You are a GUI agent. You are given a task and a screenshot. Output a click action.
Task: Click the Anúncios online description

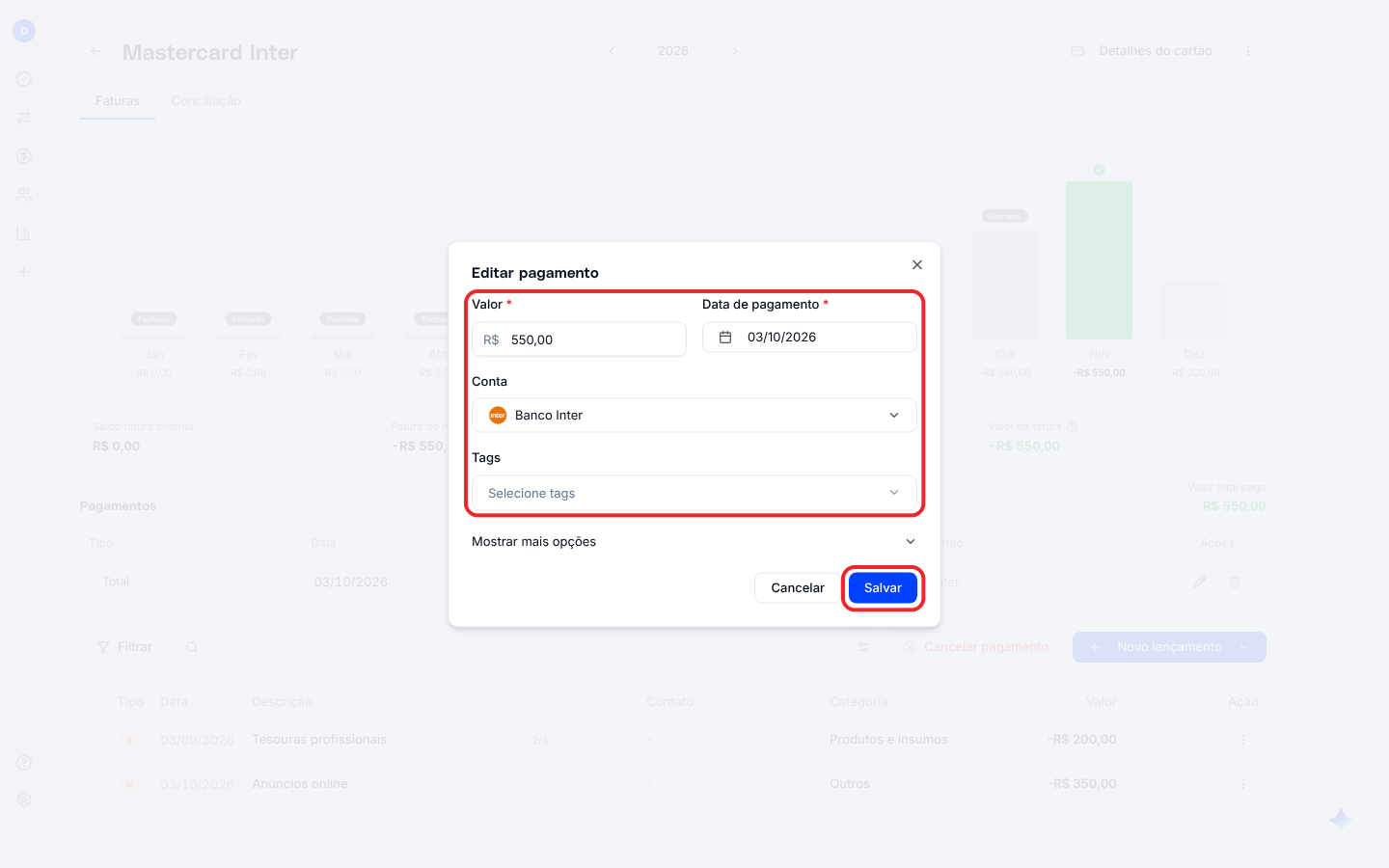click(x=300, y=784)
